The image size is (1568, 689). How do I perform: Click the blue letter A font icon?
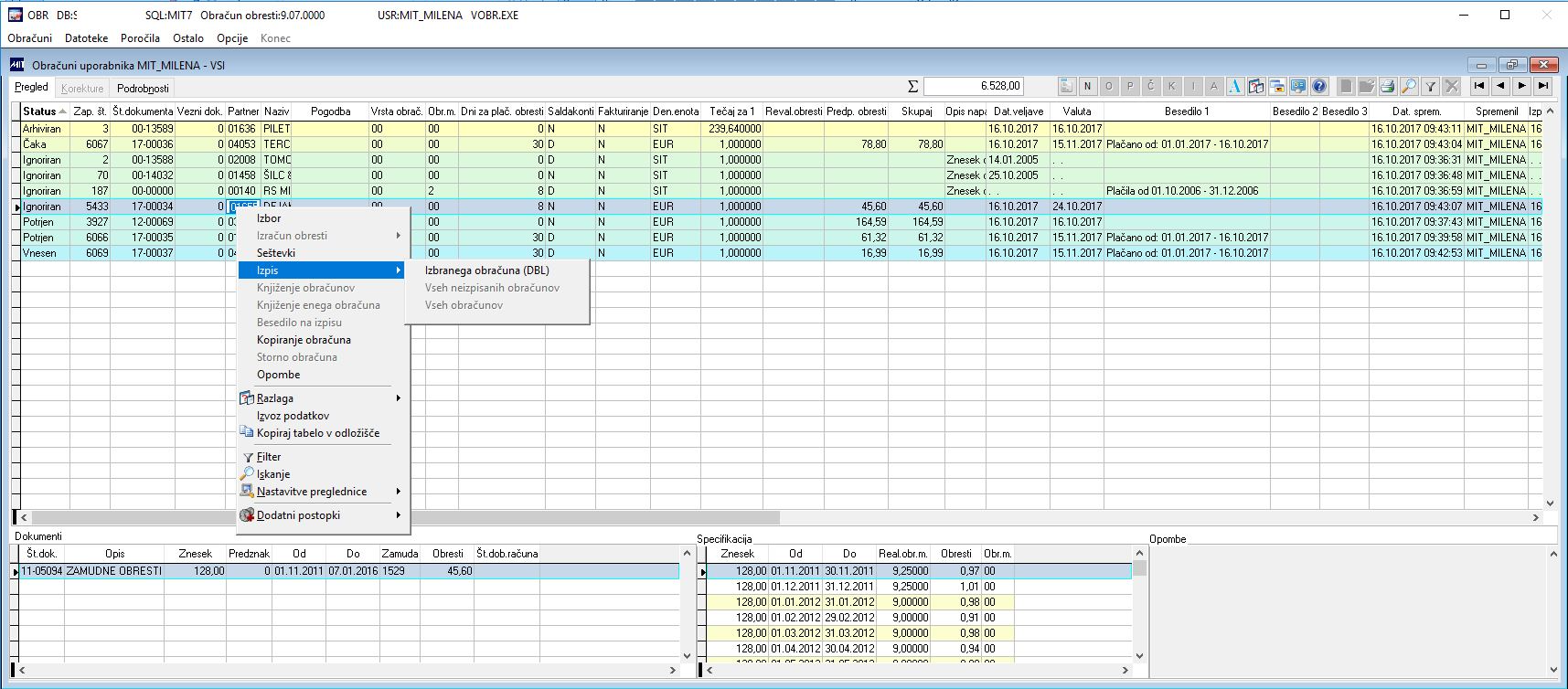coord(1235,87)
